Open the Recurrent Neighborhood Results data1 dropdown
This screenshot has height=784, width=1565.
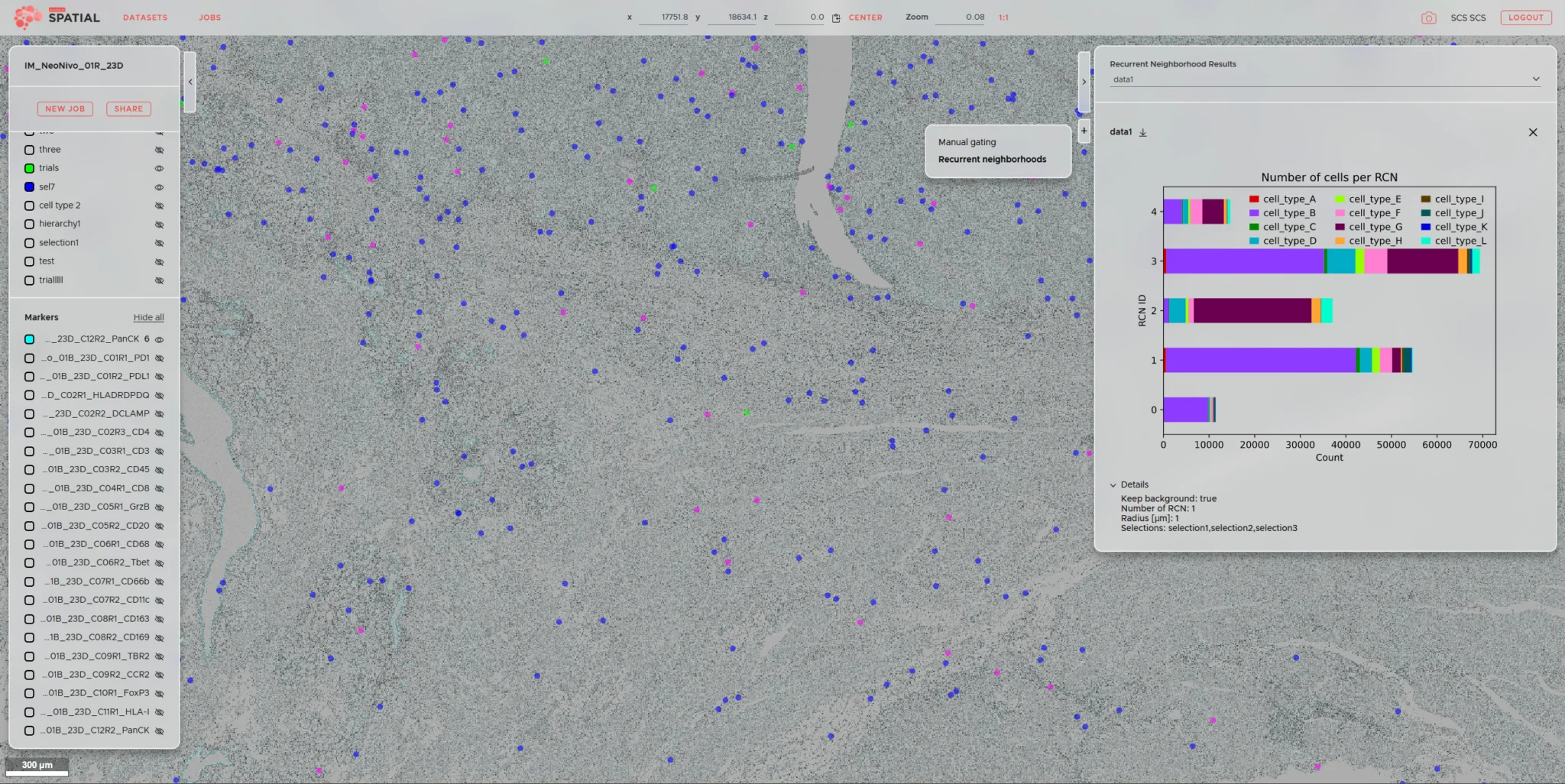coord(1326,79)
